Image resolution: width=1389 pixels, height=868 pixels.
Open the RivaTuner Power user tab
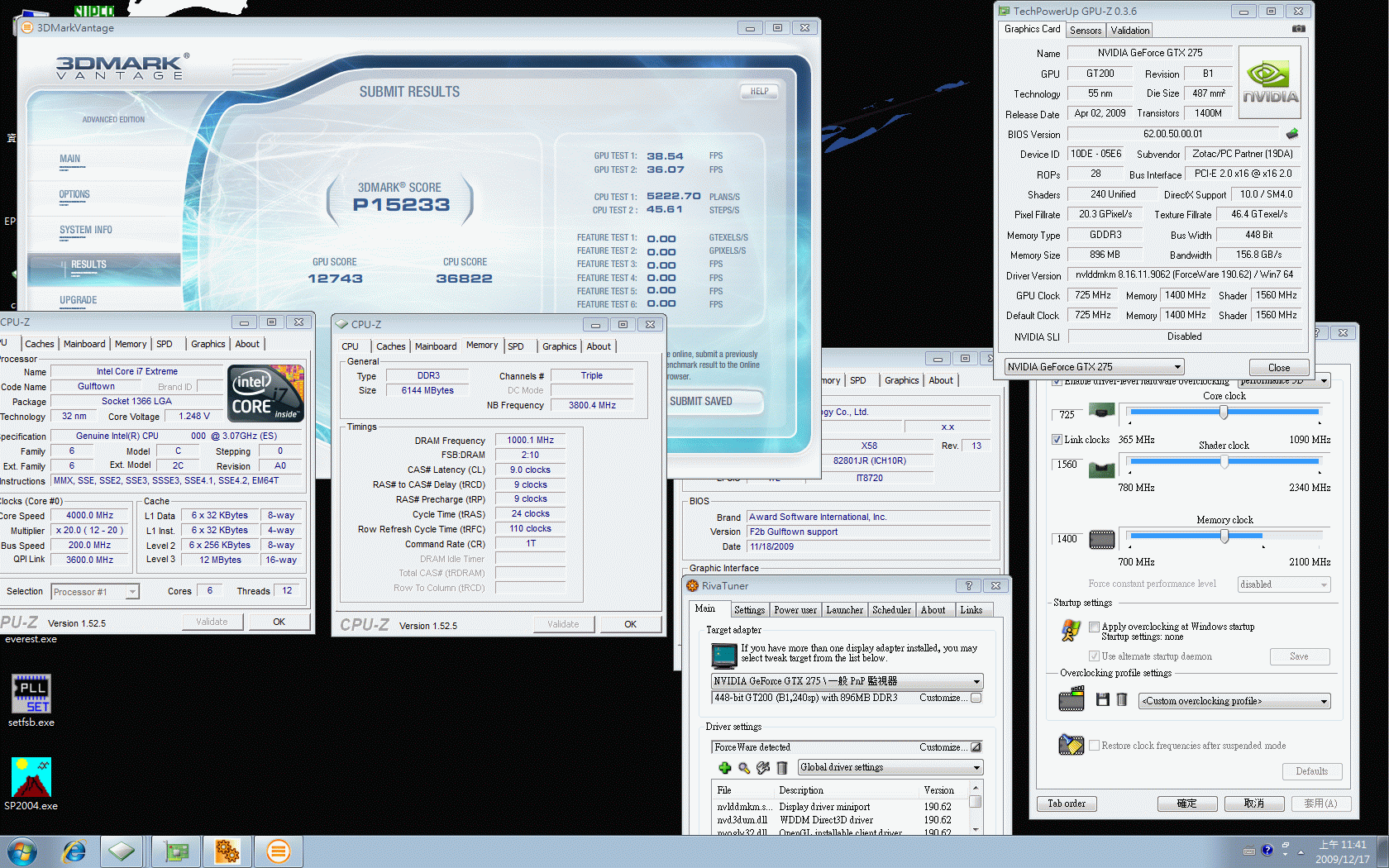(x=795, y=610)
